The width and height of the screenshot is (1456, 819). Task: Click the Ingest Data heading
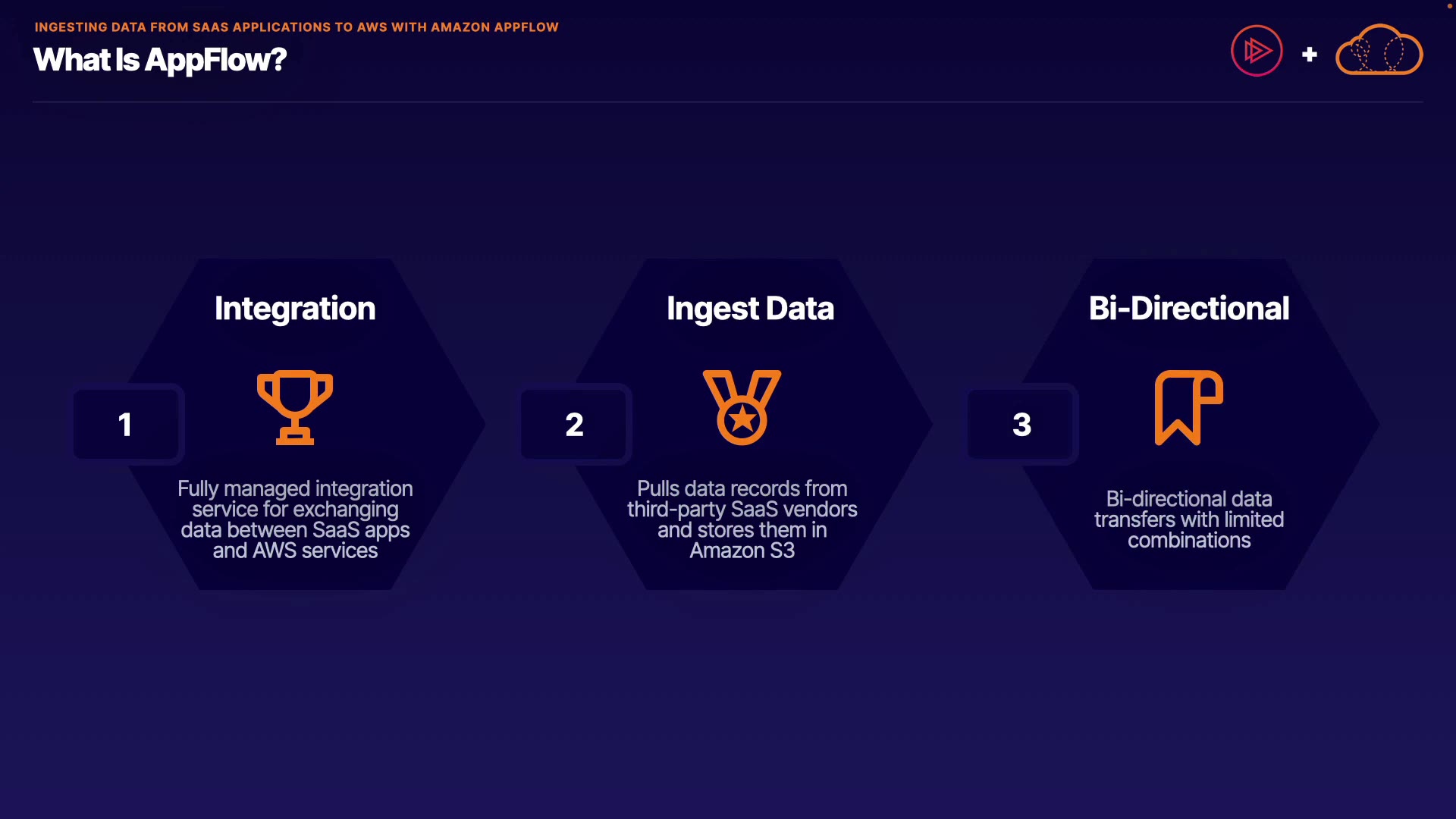pyautogui.click(x=750, y=309)
